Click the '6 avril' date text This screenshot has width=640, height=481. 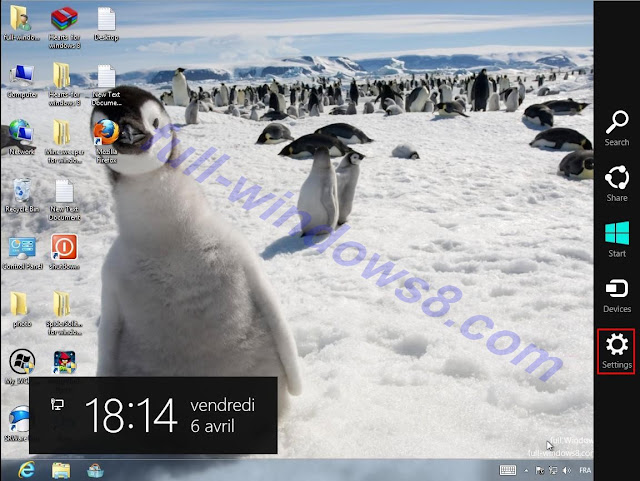212,426
